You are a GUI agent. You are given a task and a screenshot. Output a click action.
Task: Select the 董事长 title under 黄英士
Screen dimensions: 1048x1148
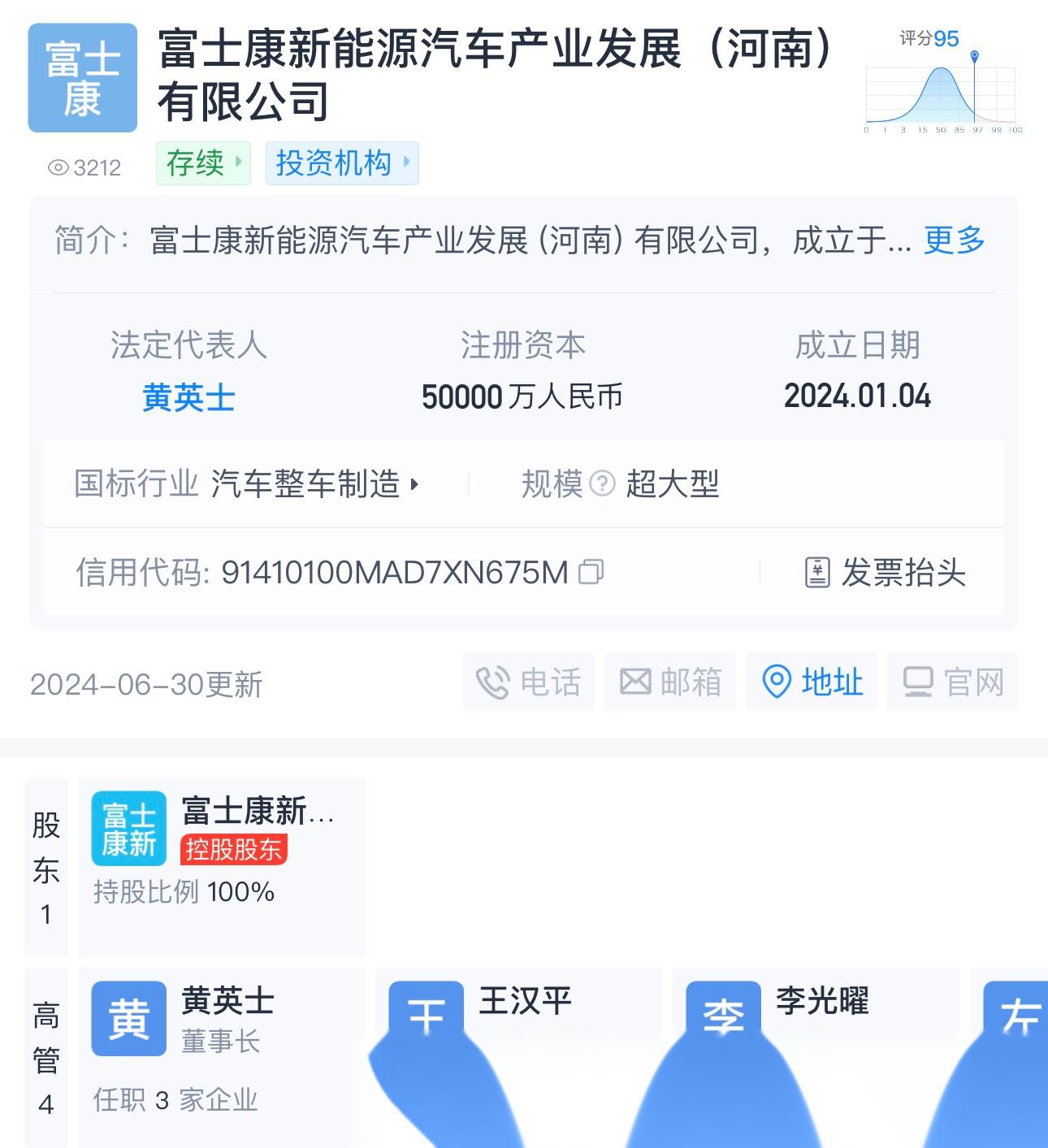coord(221,1041)
